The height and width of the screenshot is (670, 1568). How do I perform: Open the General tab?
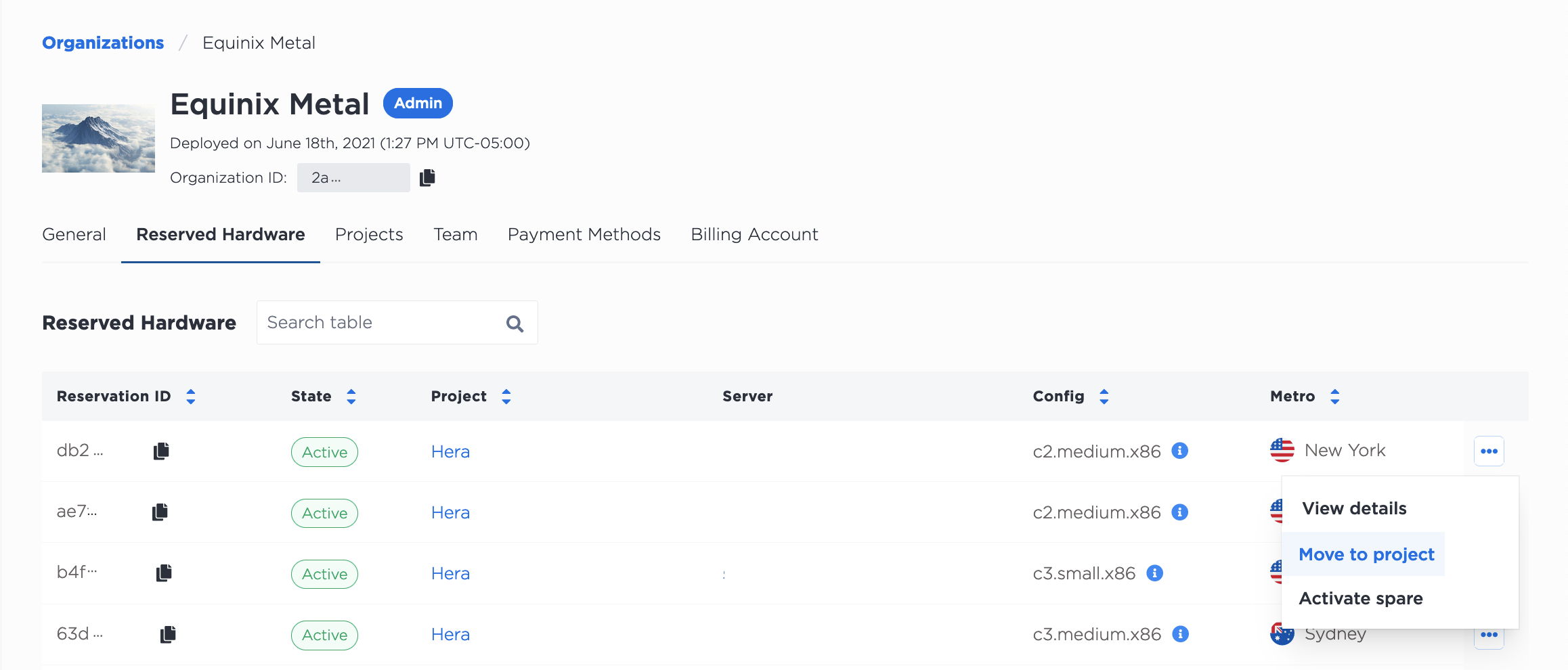tap(74, 234)
